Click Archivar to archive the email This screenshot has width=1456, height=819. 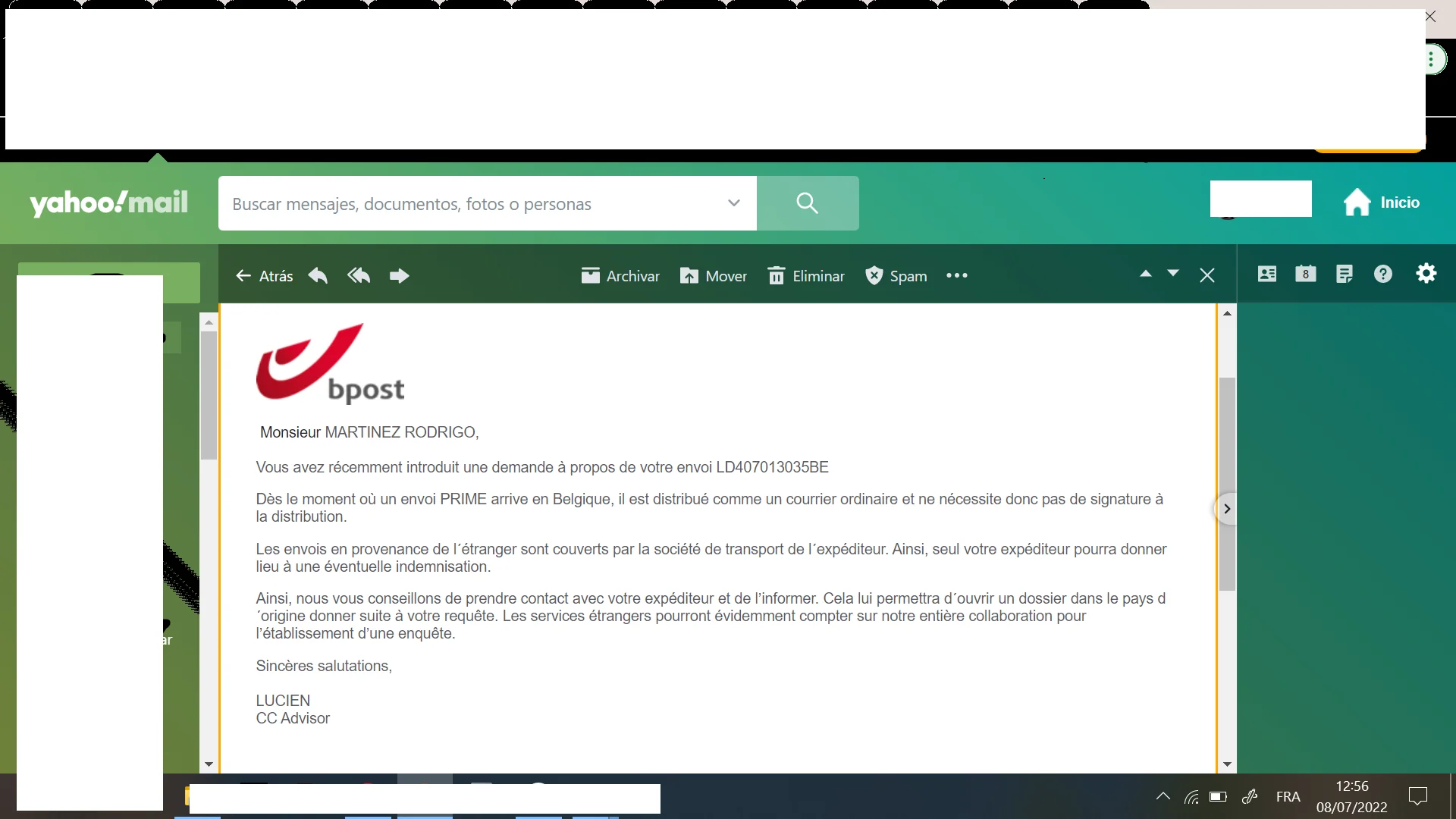click(x=620, y=276)
